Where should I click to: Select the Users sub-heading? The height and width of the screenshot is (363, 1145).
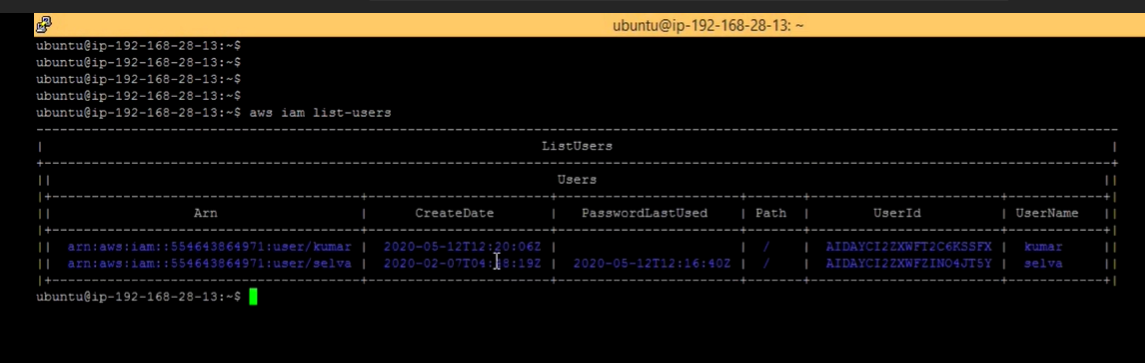pos(577,179)
